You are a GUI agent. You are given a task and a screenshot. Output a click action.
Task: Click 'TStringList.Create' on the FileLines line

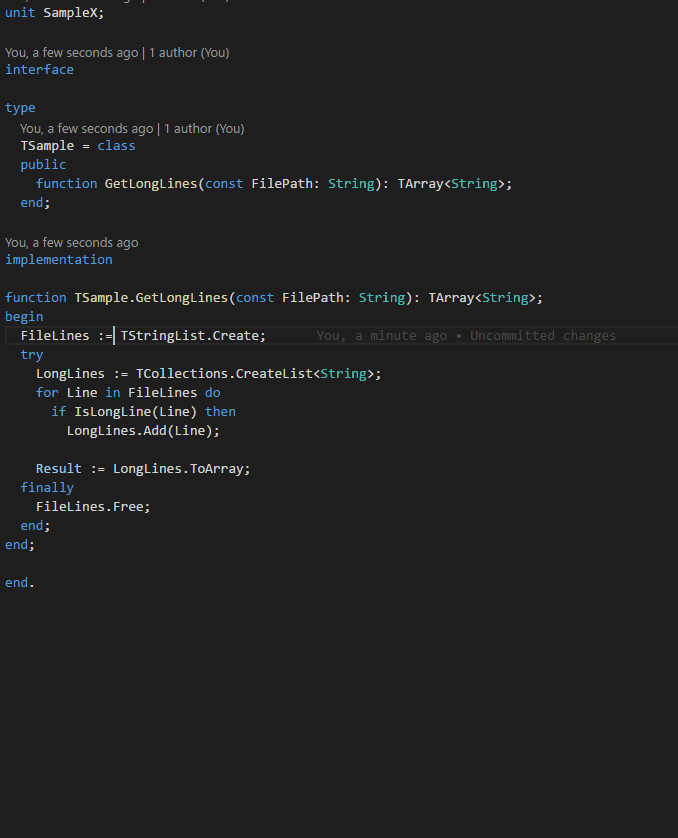coord(190,335)
